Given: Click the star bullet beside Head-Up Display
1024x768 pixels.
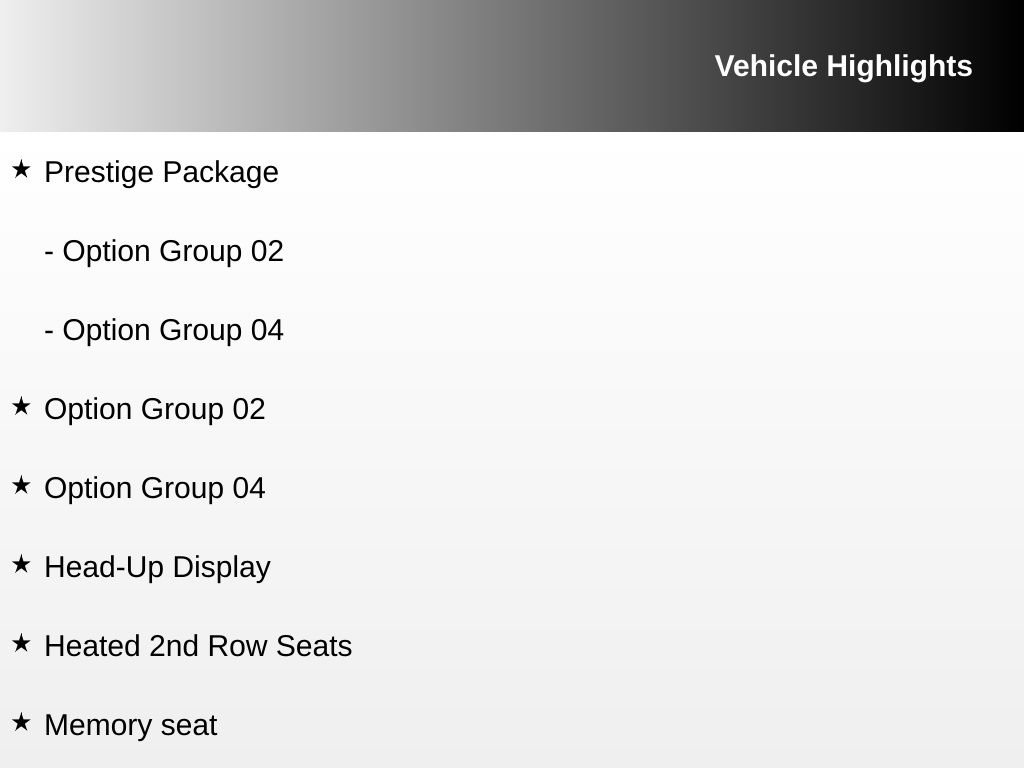Looking at the screenshot, I should point(21,565).
